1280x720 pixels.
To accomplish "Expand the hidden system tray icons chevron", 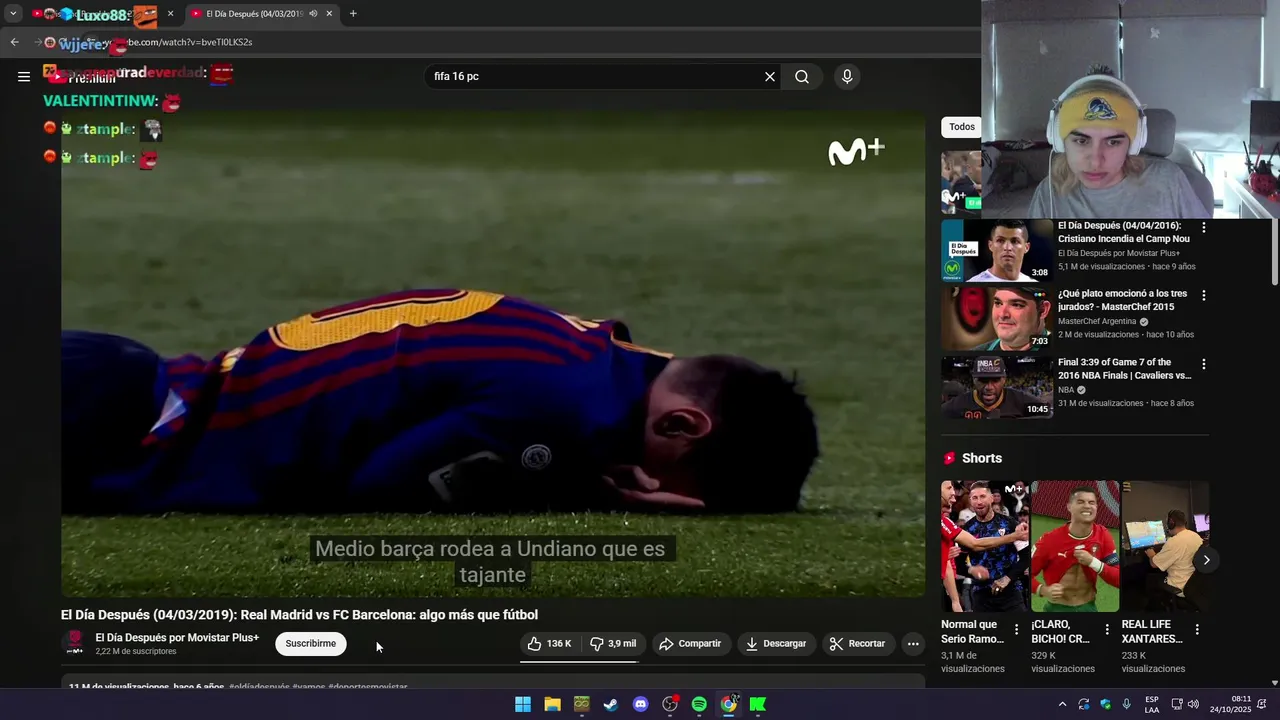I will pyautogui.click(x=1062, y=704).
